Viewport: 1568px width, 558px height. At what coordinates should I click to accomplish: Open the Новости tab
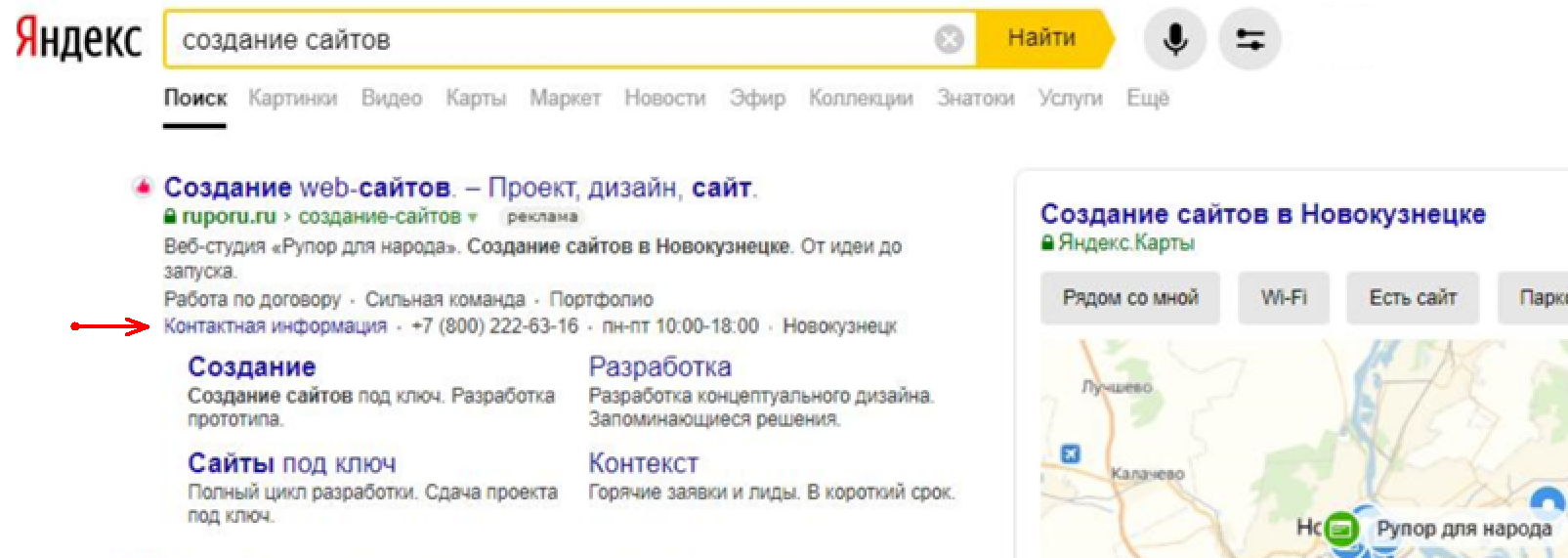665,98
